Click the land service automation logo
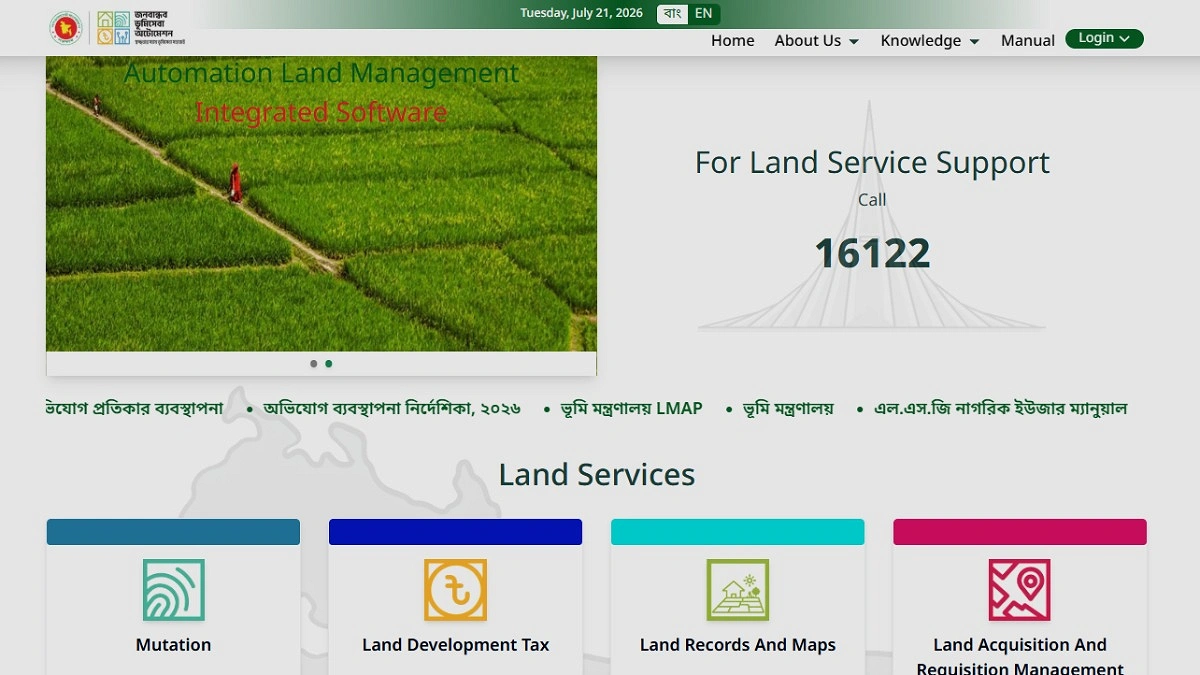Image resolution: width=1200 pixels, height=675 pixels. click(x=141, y=28)
